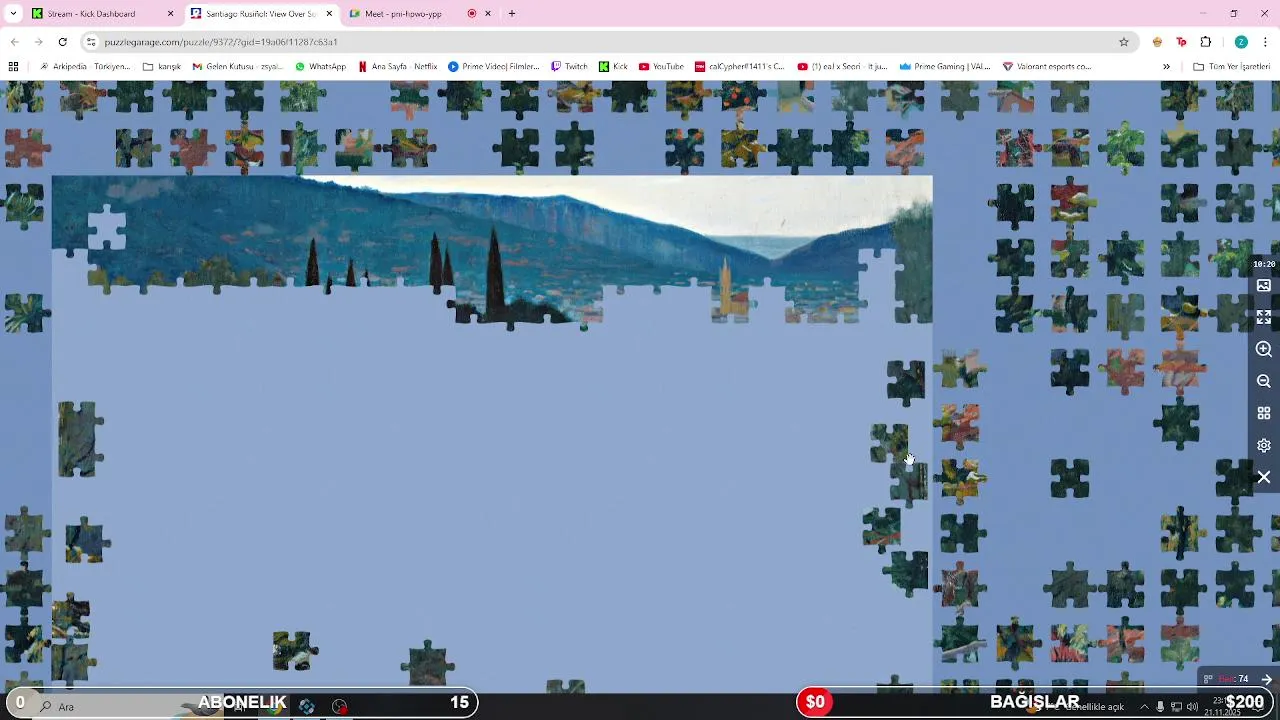Open the Prime Gaming bookmark

[944, 66]
